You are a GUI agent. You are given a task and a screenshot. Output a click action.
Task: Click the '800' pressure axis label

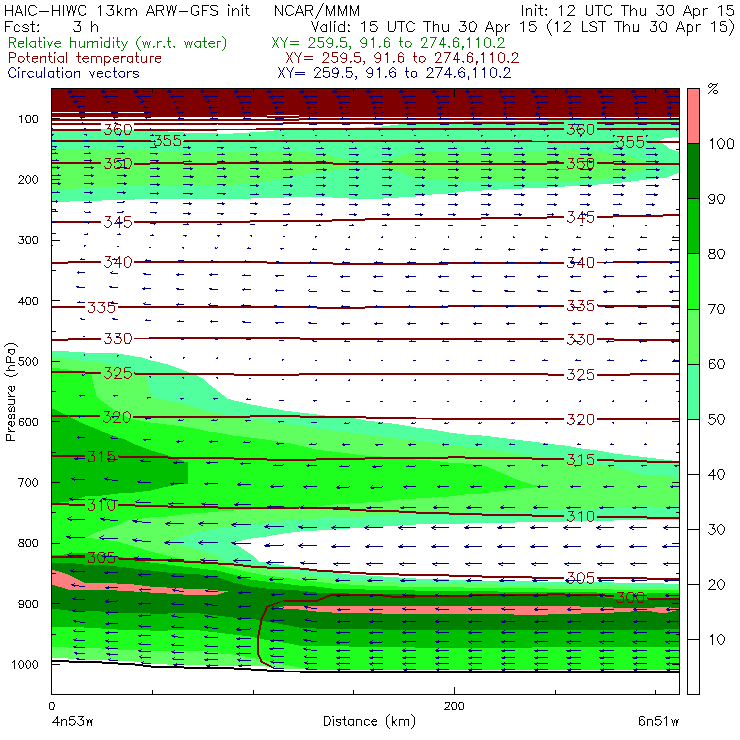click(x=28, y=543)
